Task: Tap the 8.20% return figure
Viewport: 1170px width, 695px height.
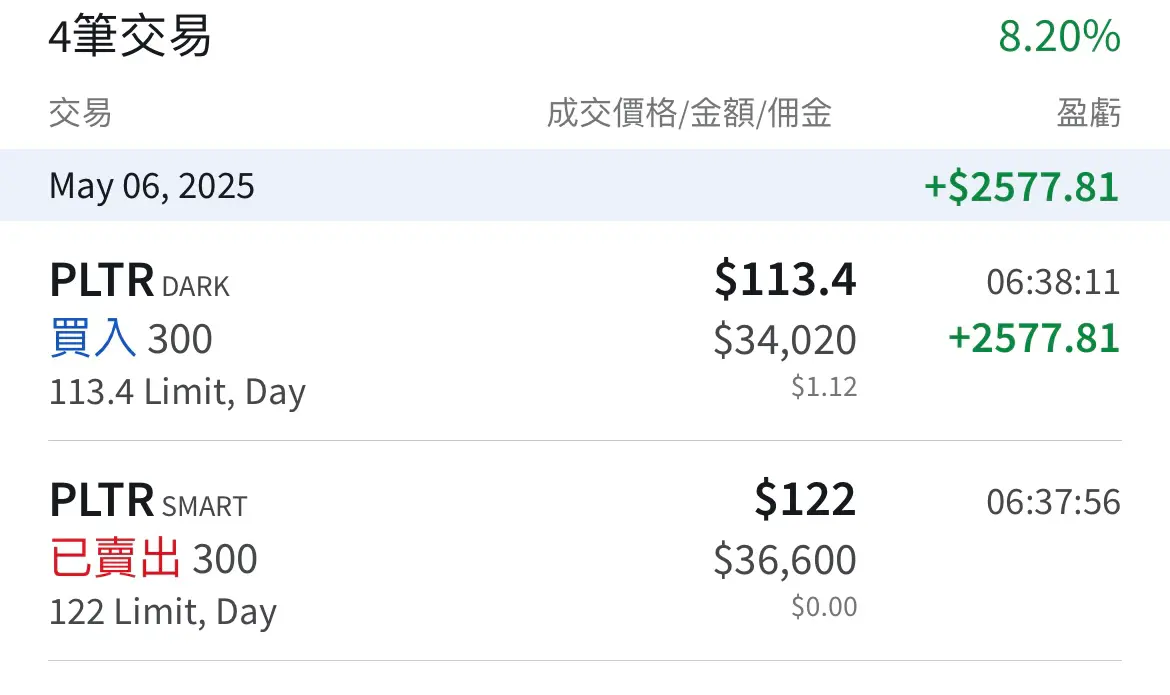Action: click(1060, 36)
